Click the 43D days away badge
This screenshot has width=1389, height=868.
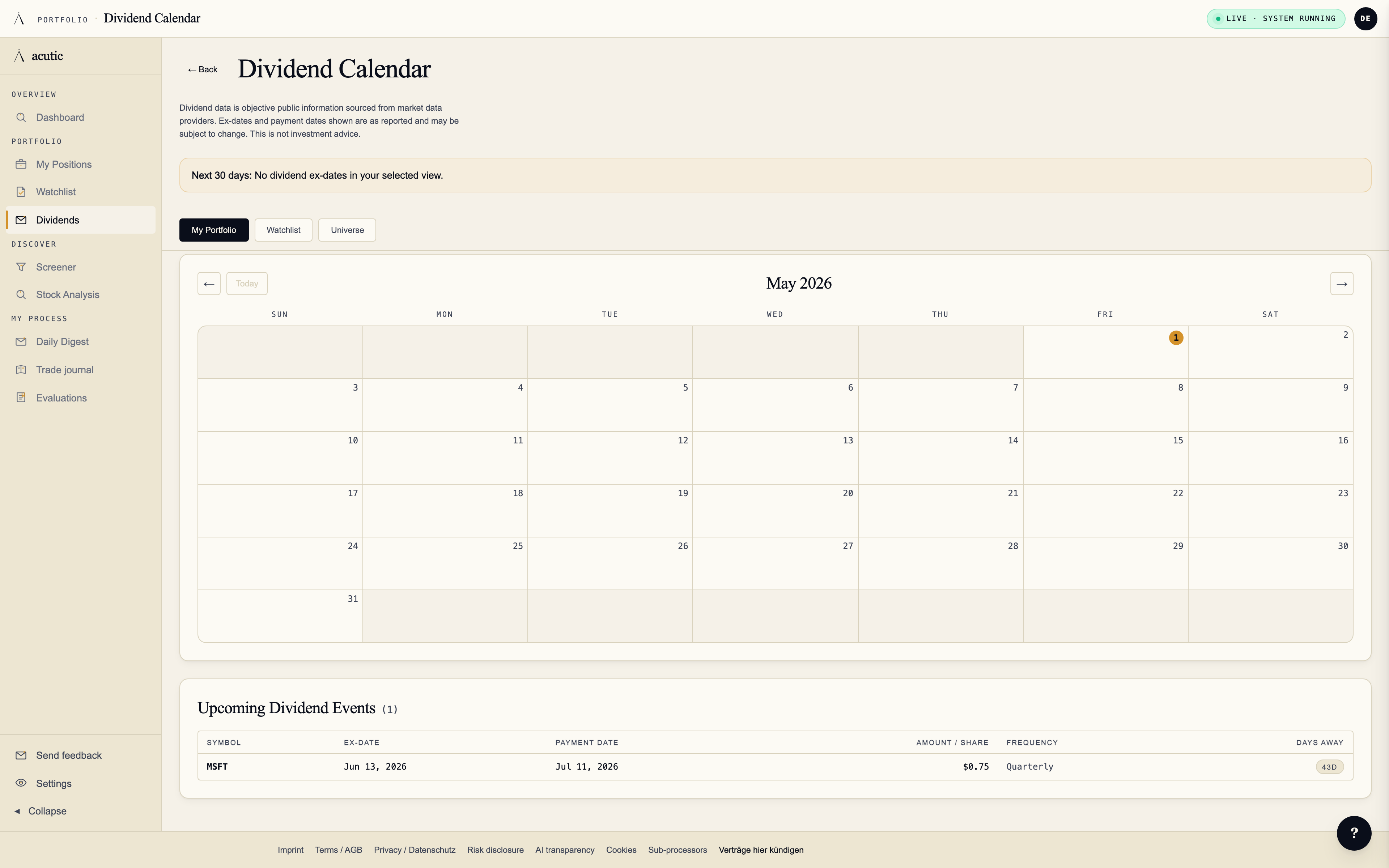pyautogui.click(x=1329, y=767)
